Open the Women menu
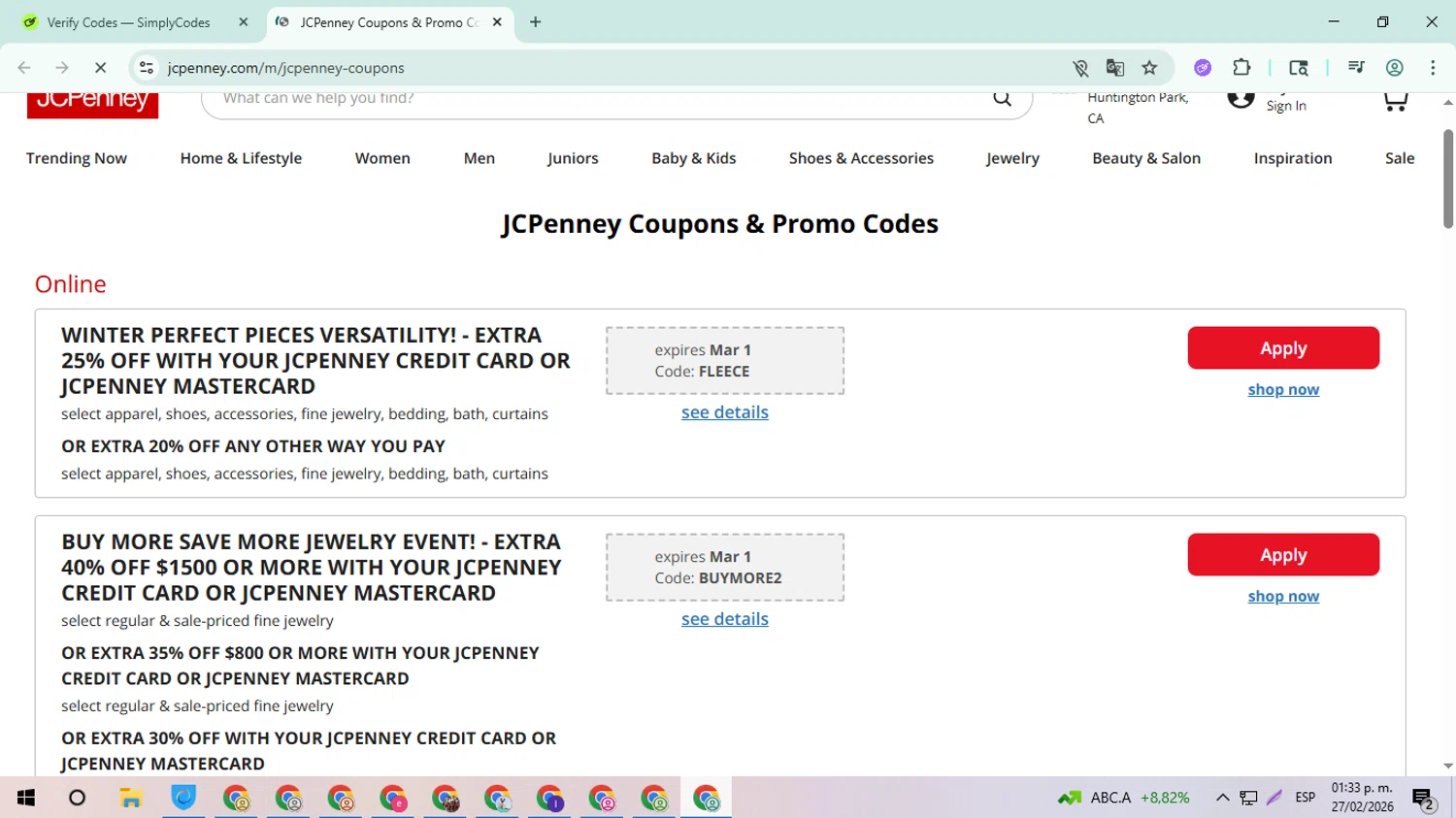 tap(382, 158)
